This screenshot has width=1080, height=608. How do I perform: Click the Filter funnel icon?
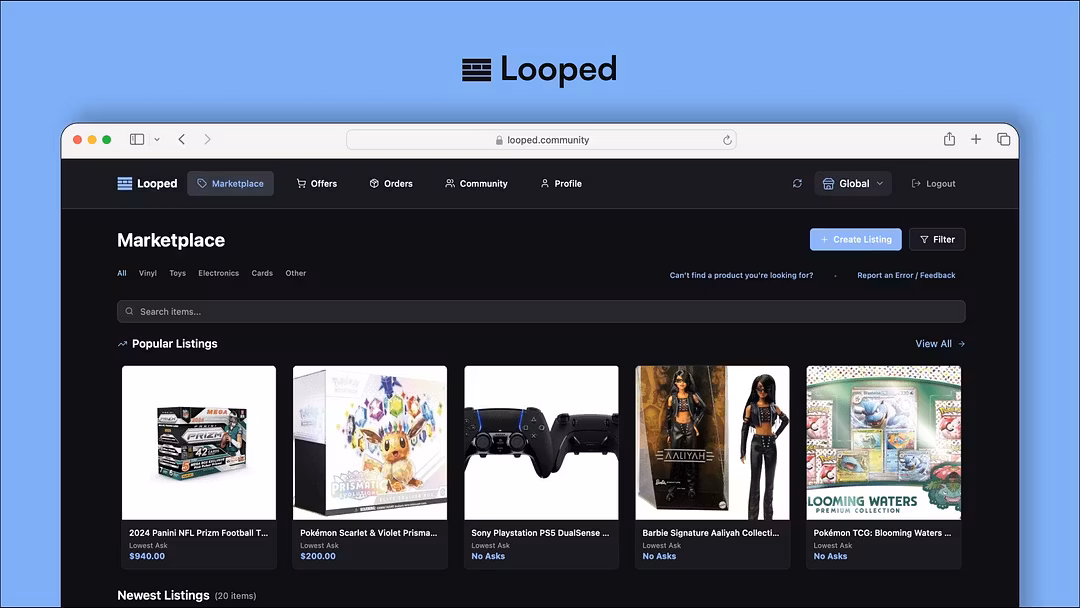pyautogui.click(x=924, y=239)
